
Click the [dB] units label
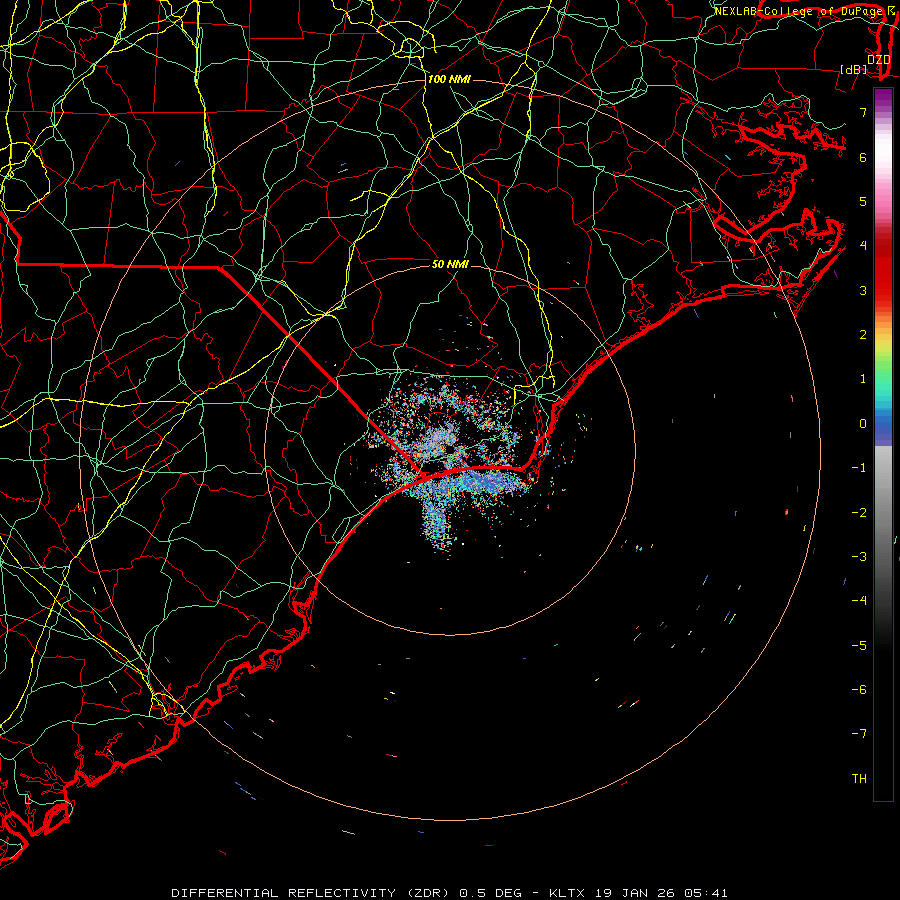(x=854, y=69)
